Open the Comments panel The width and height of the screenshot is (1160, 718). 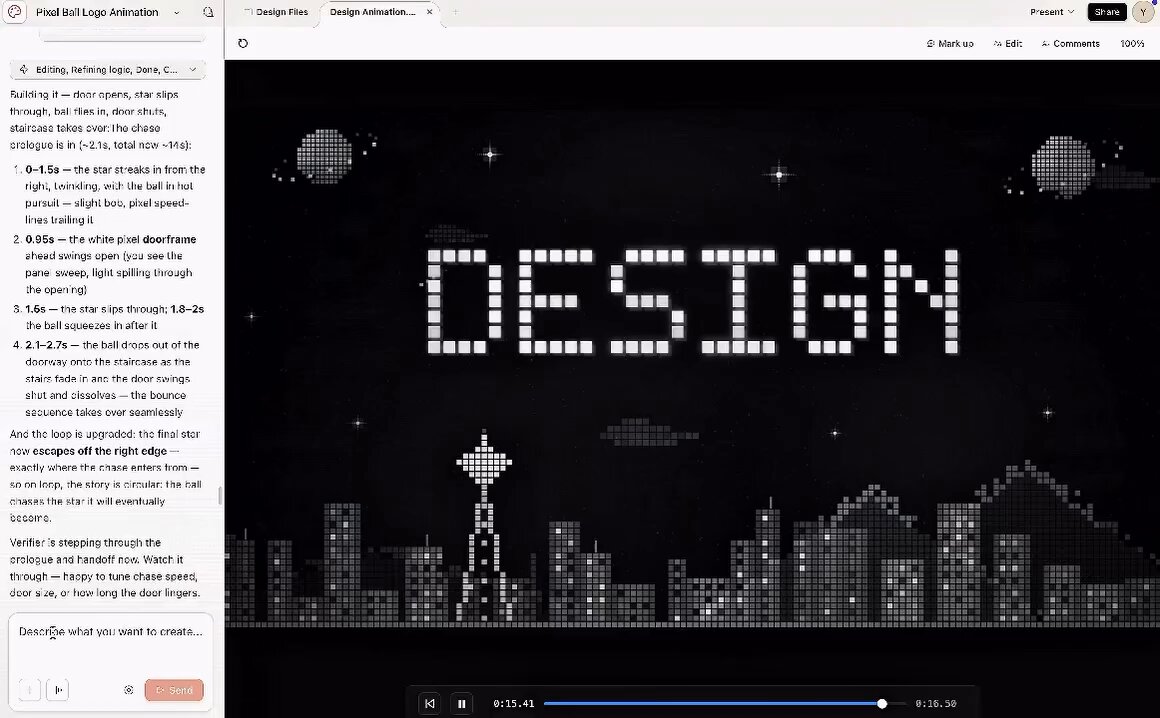click(1070, 44)
